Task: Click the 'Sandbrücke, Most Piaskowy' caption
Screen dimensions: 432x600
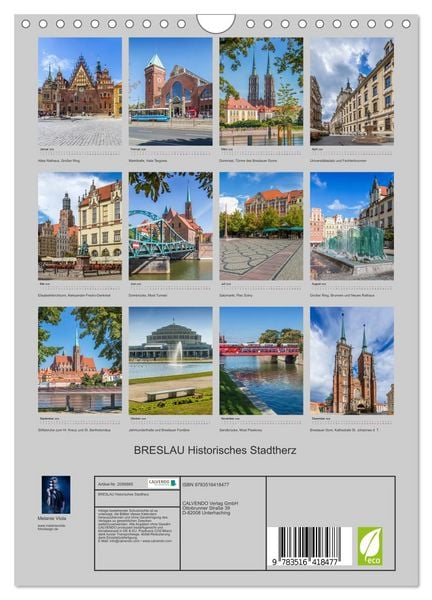Action: pyautogui.click(x=241, y=430)
